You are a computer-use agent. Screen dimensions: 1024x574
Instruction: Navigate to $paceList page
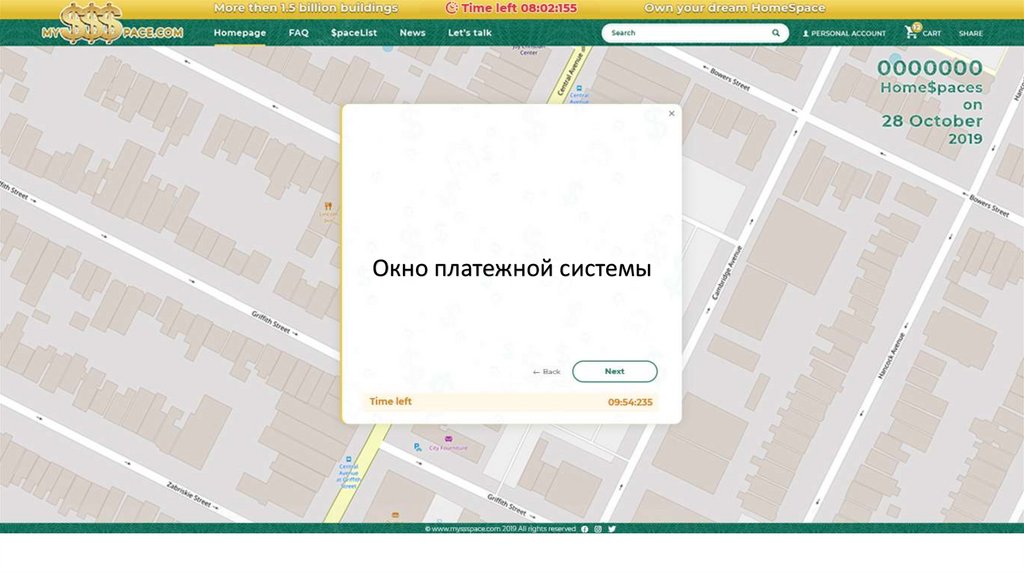click(354, 33)
